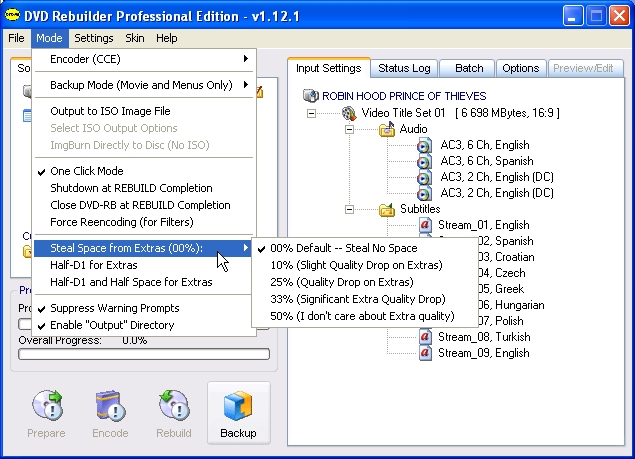Click the Overall Progress bar
Viewport: 635px width, 459px height.
click(x=144, y=354)
